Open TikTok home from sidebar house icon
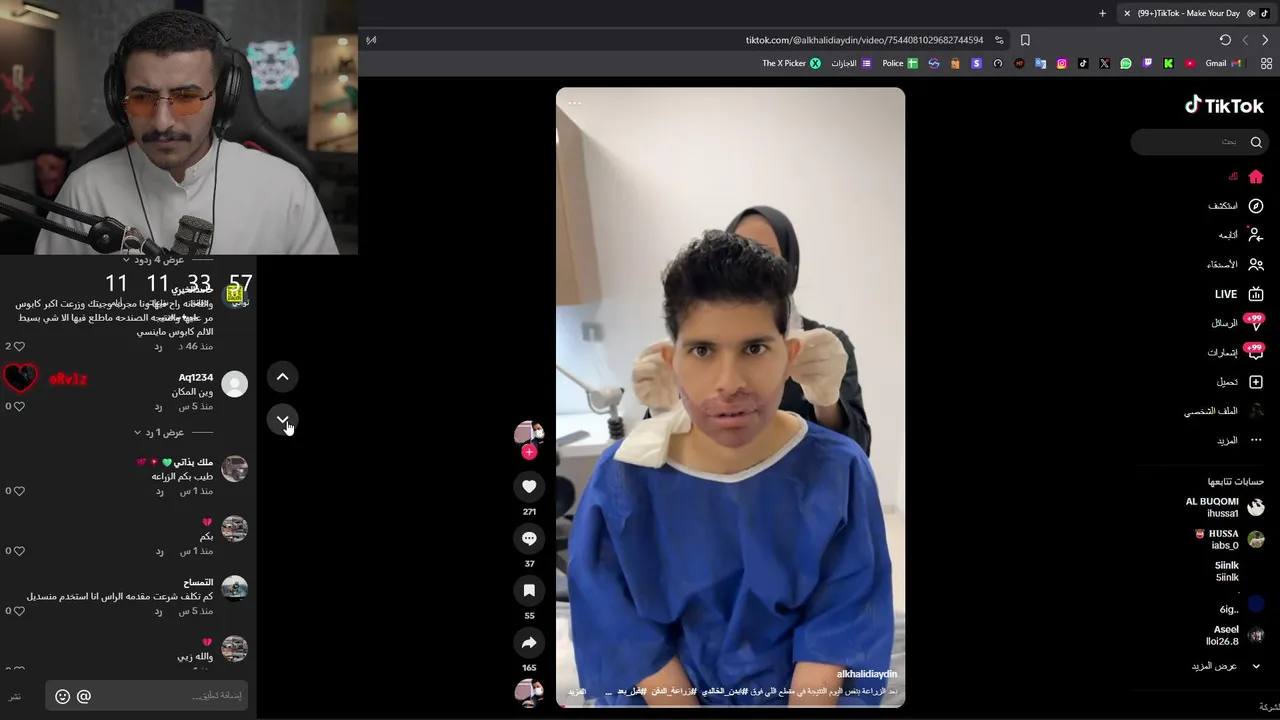The image size is (1280, 720). point(1256,177)
